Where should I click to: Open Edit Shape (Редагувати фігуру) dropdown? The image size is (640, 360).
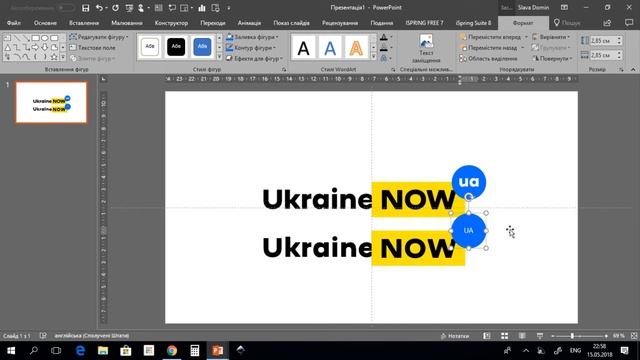pyautogui.click(x=98, y=37)
